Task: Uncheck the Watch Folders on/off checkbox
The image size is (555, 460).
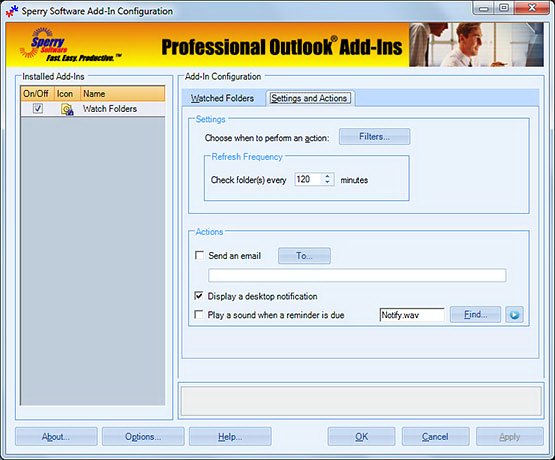Action: [x=38, y=108]
